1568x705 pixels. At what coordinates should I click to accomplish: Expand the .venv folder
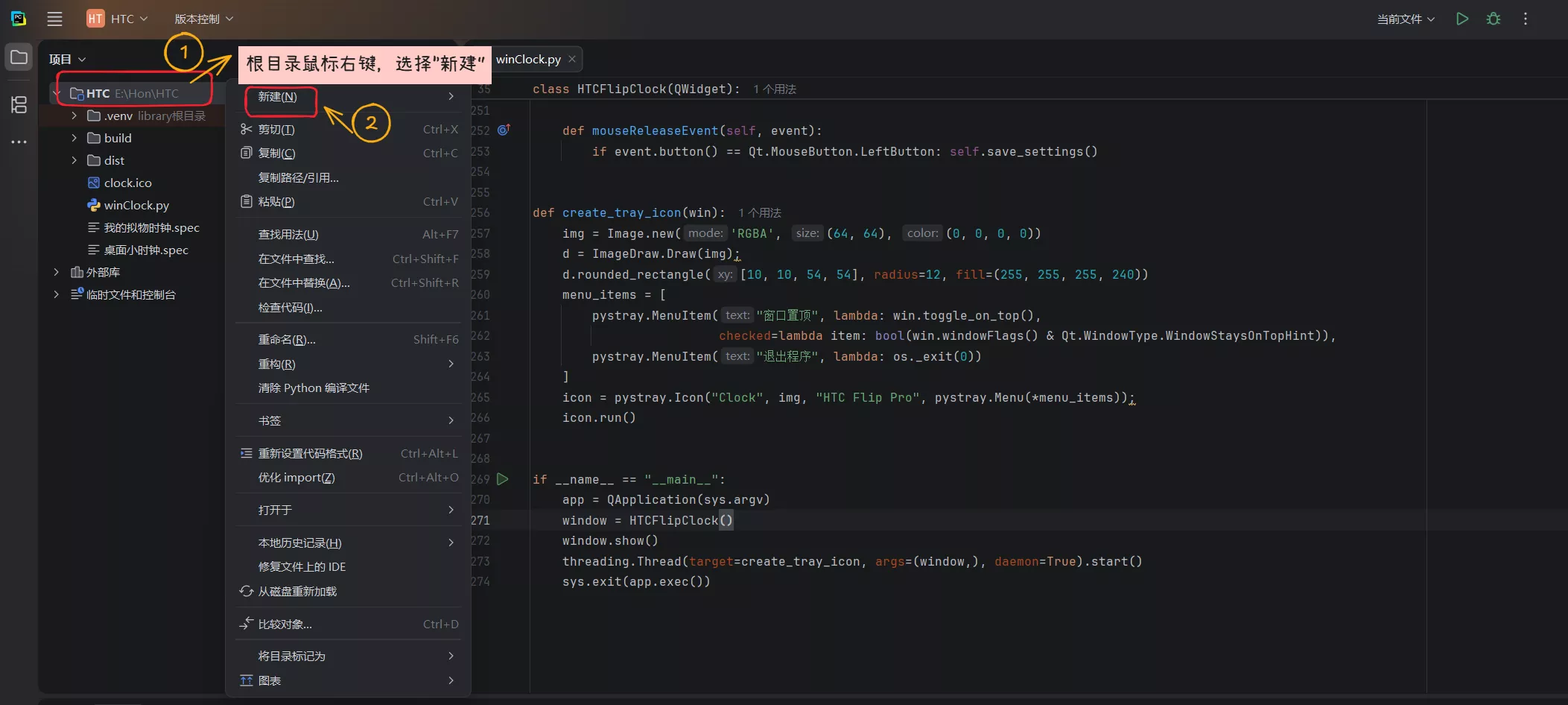[x=74, y=116]
